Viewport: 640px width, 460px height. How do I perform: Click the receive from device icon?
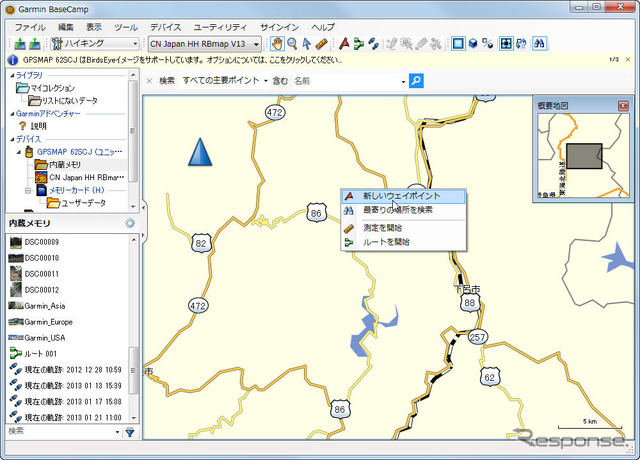coord(35,43)
